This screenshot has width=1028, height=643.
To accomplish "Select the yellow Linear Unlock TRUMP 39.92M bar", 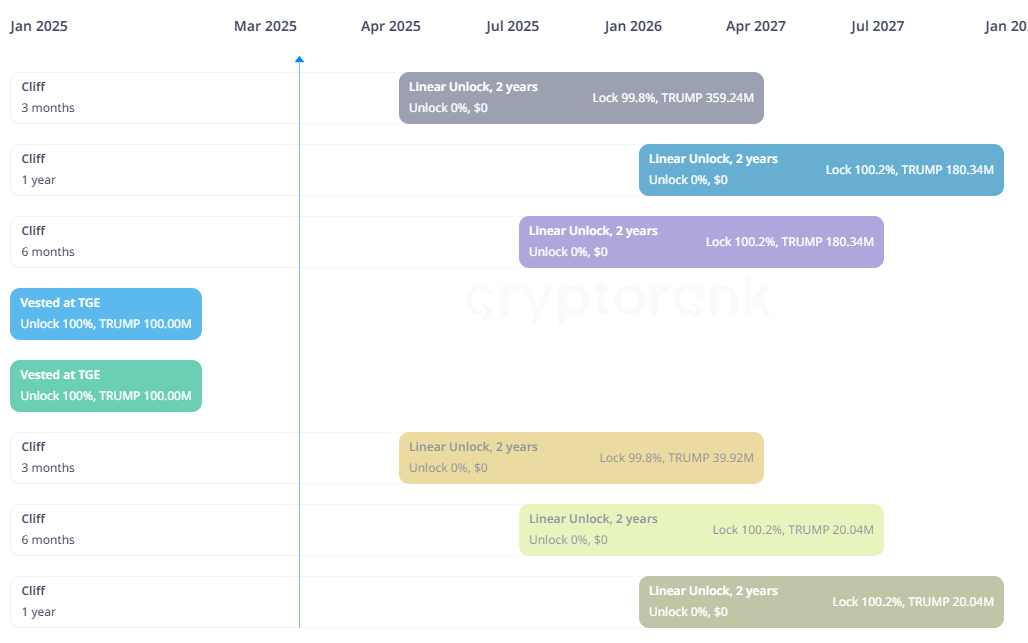I will (x=582, y=458).
